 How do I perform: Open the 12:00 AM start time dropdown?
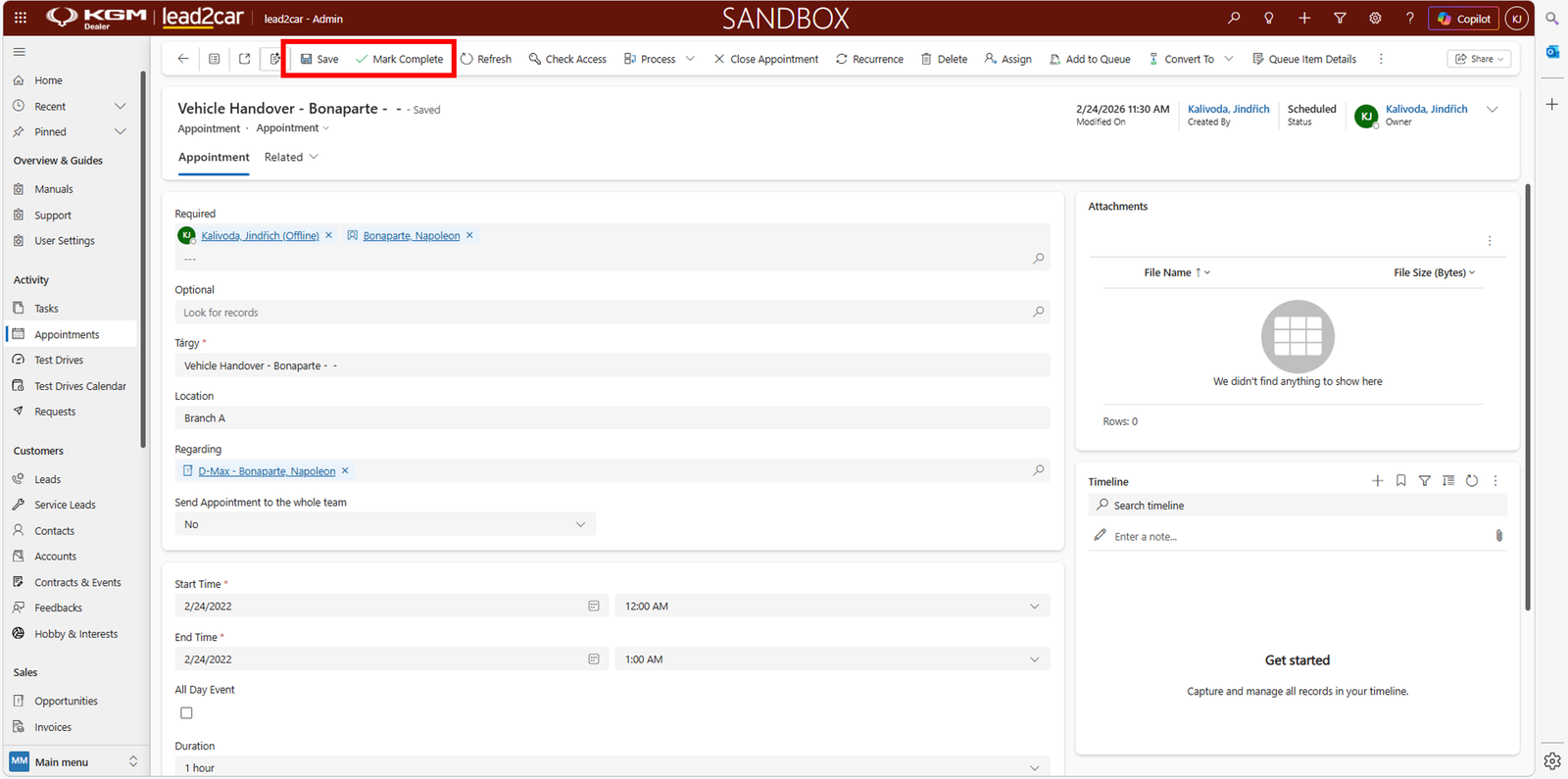(832, 607)
